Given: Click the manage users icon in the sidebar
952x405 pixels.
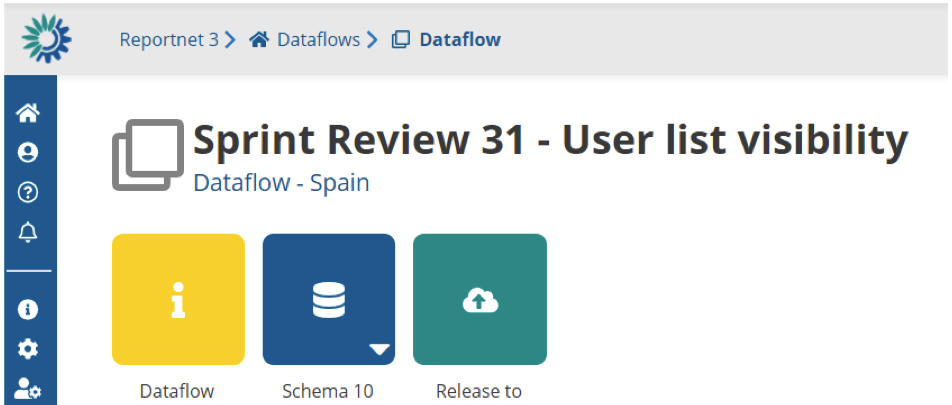Looking at the screenshot, I should coord(28,388).
